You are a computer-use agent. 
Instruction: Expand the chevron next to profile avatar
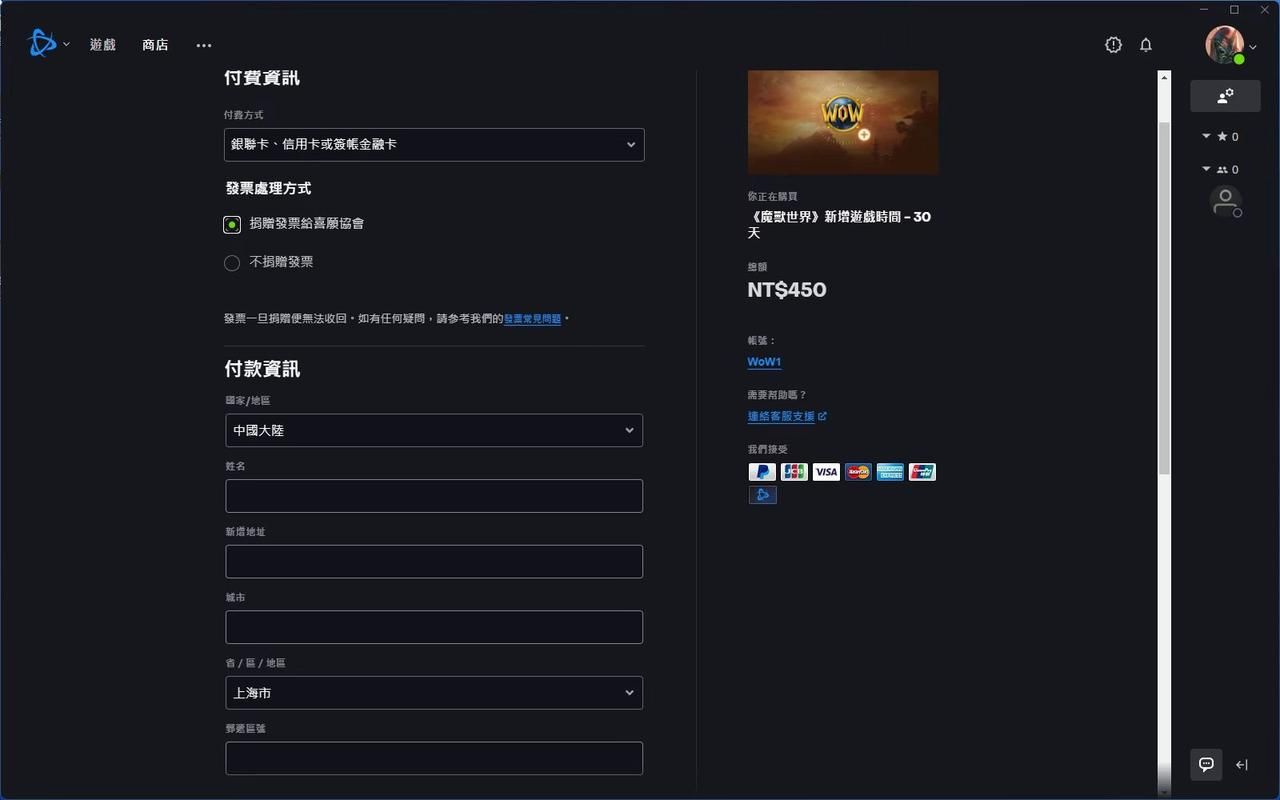click(x=1253, y=47)
